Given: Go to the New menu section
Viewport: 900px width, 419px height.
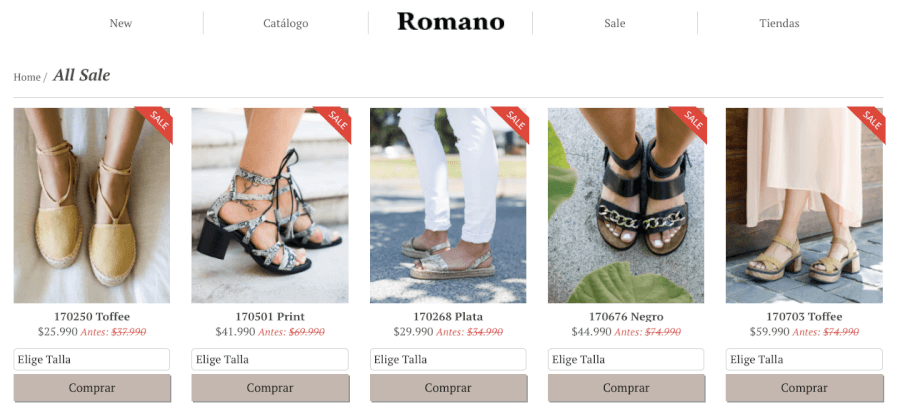Looking at the screenshot, I should [x=121, y=24].
